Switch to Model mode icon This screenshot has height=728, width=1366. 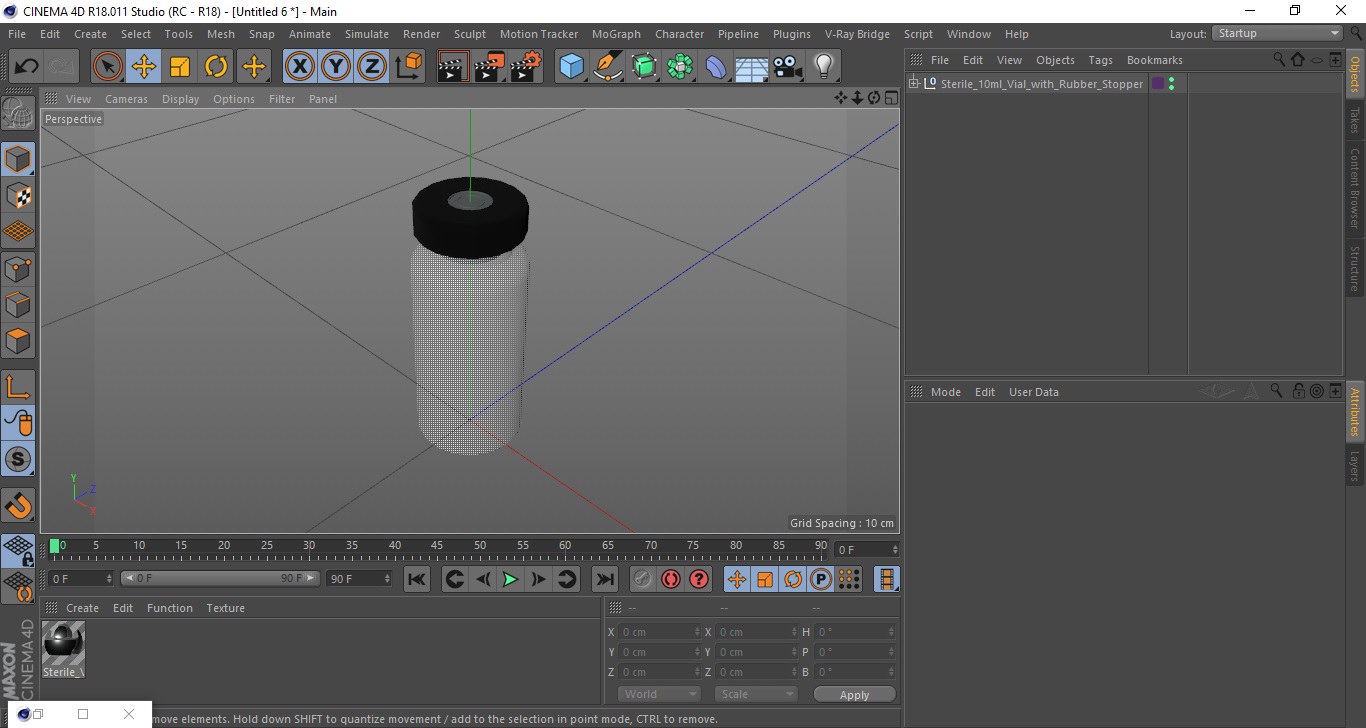coord(18,158)
